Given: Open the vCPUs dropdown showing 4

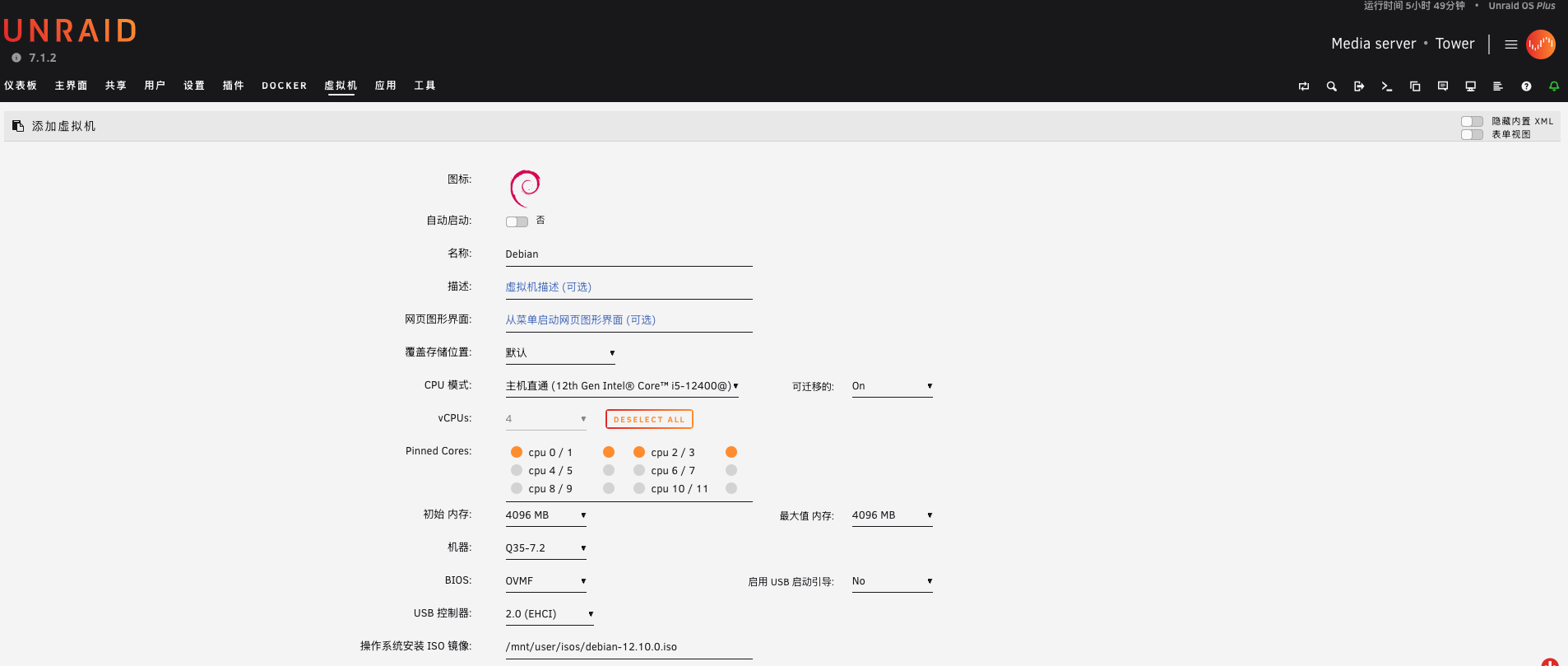Looking at the screenshot, I should coord(546,419).
